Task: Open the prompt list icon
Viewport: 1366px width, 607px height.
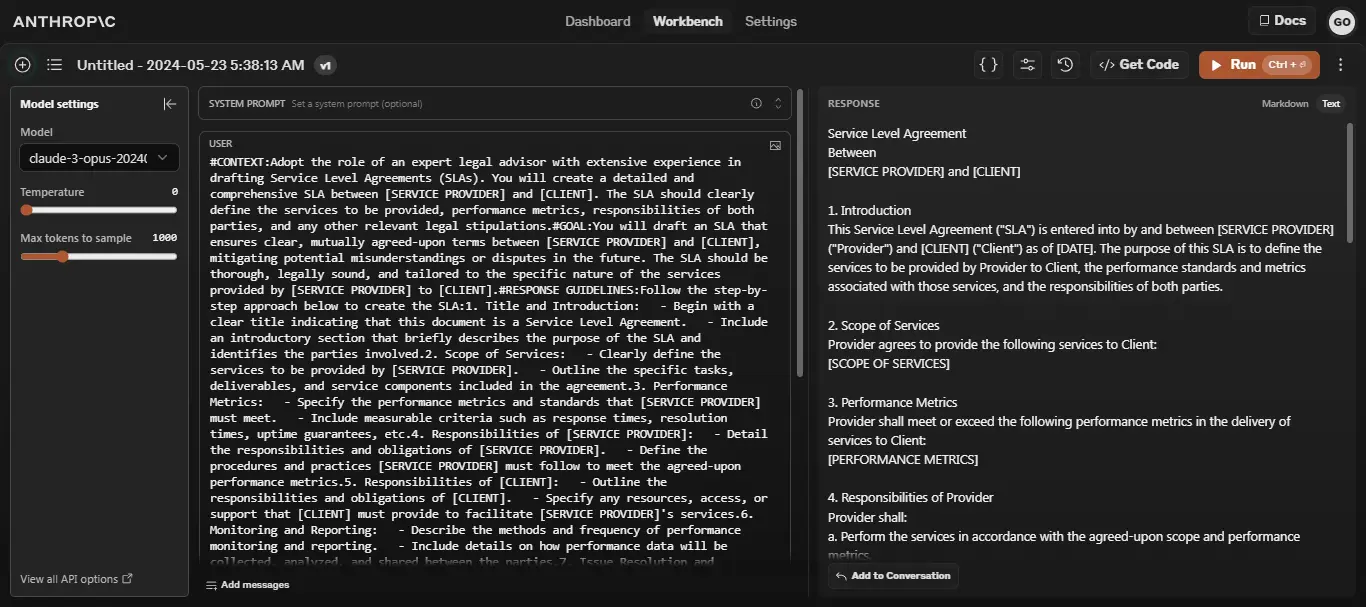Action: coord(54,65)
